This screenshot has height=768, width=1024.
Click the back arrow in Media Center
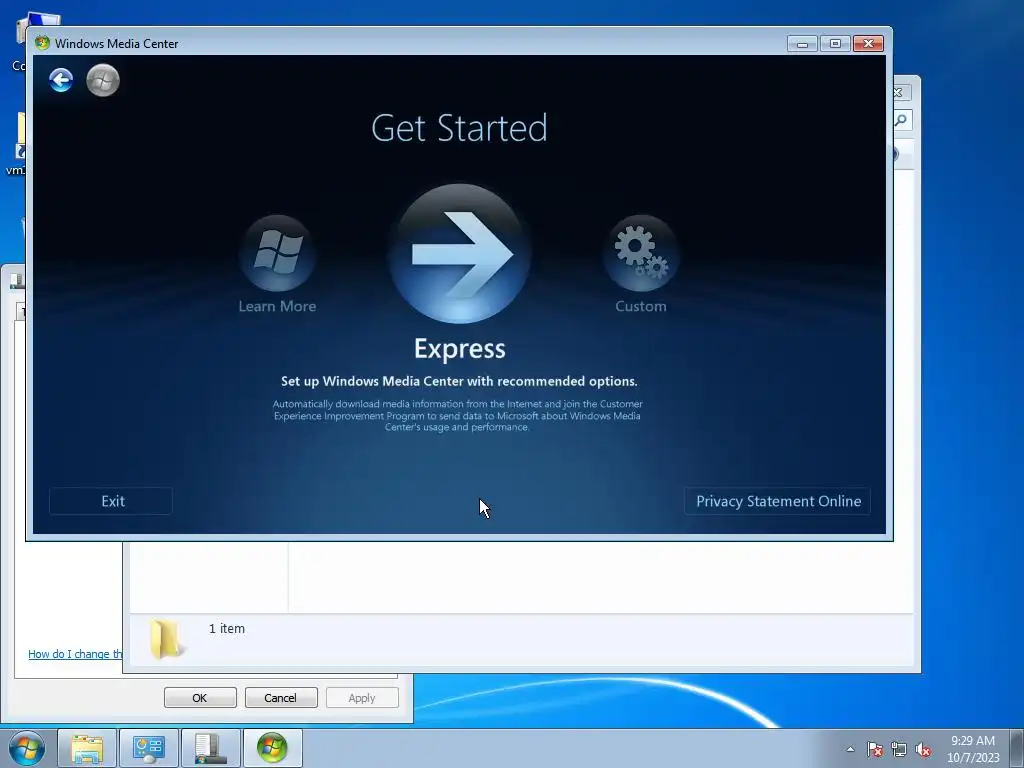61,80
